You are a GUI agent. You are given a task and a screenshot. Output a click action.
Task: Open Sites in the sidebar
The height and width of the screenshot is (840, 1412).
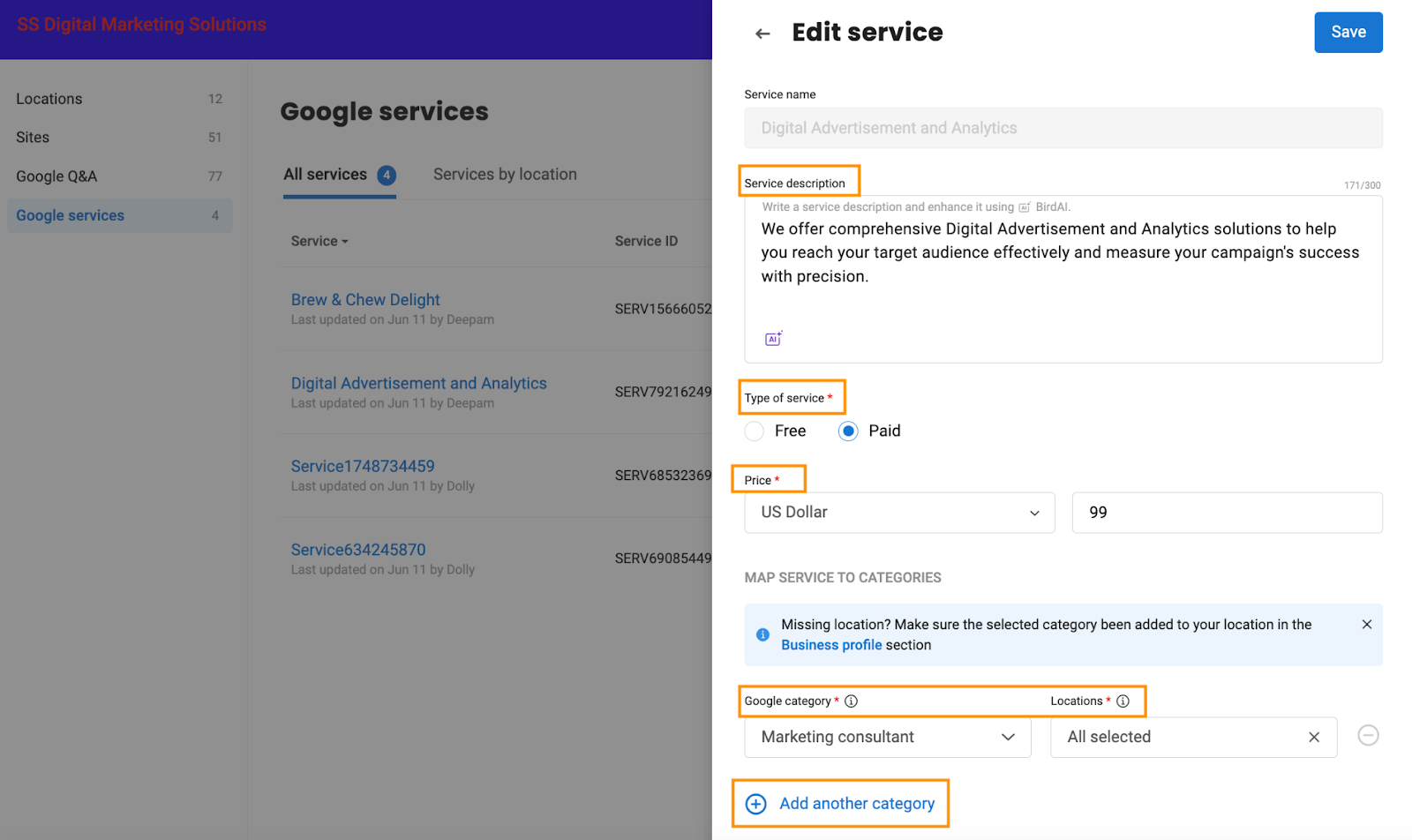click(120, 138)
